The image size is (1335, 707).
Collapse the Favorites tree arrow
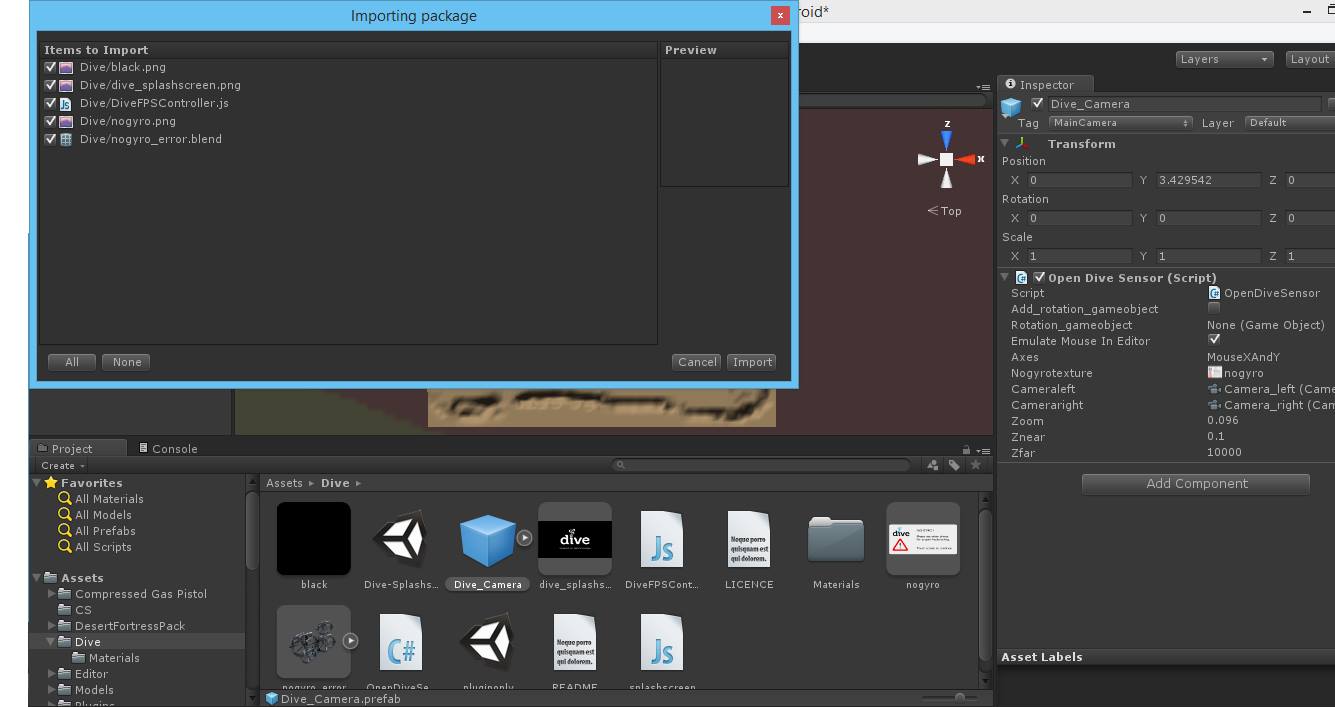click(37, 482)
